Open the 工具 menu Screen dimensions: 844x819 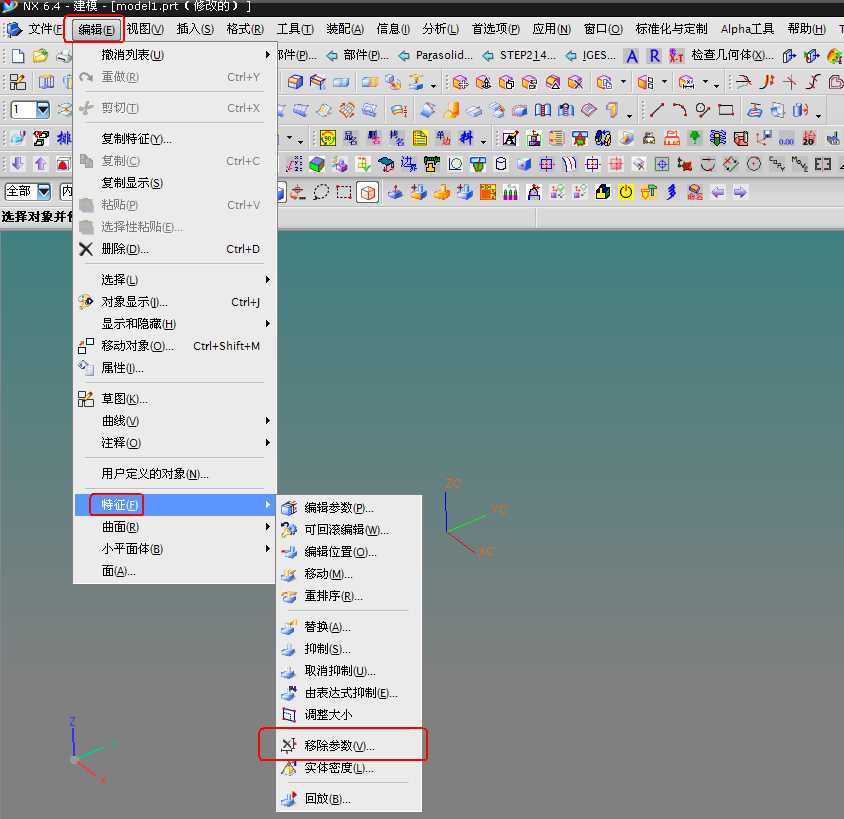coord(296,29)
